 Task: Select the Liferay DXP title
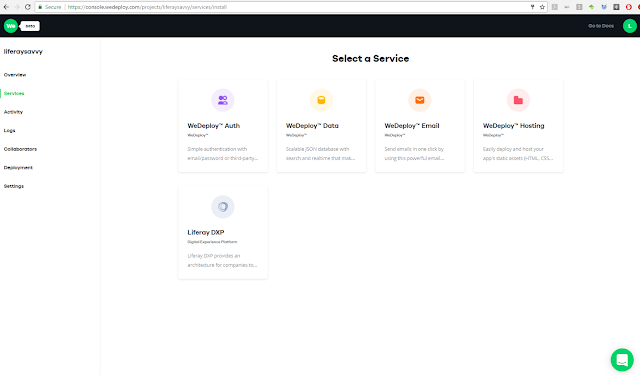[x=206, y=232]
